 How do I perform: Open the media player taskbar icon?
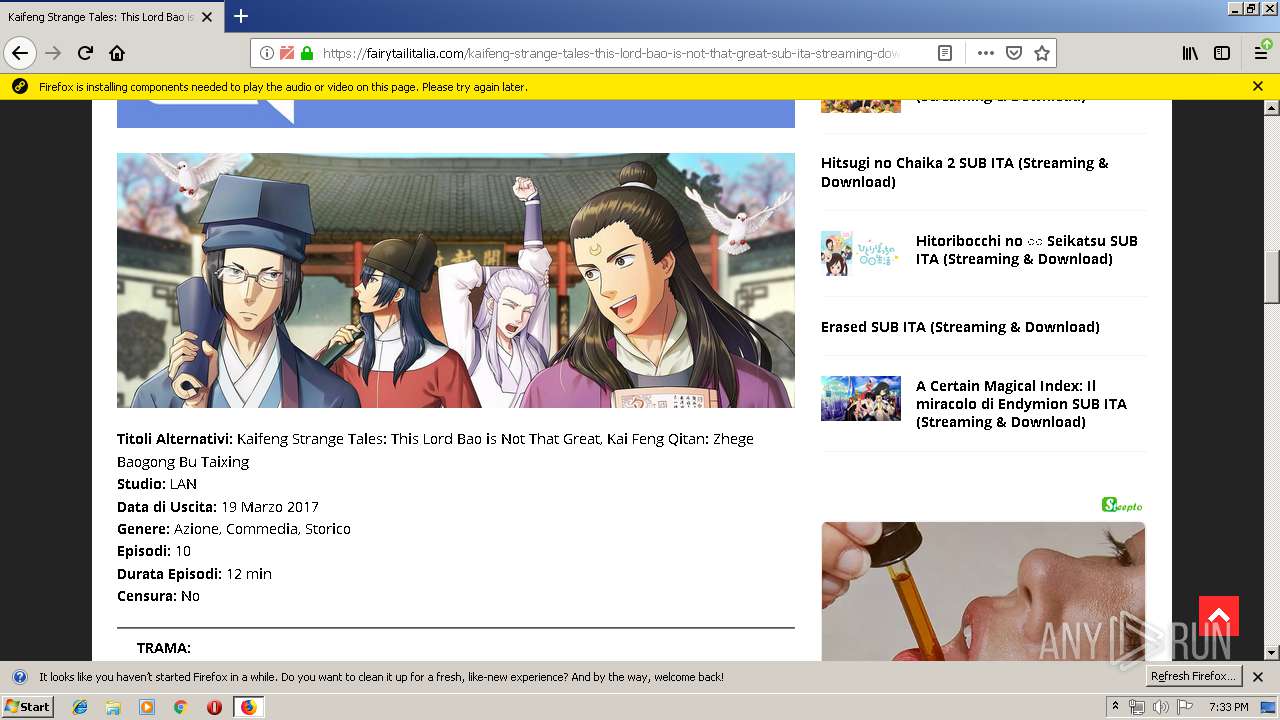point(147,707)
